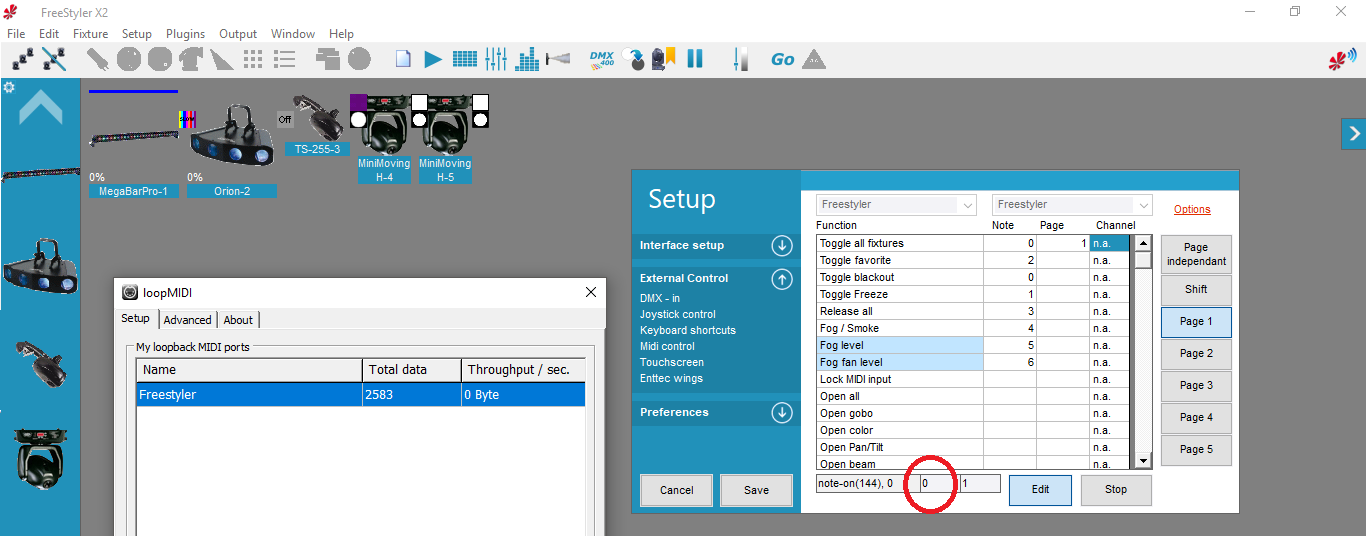Switch to the Advanced tab in loopMIDI

(x=188, y=320)
